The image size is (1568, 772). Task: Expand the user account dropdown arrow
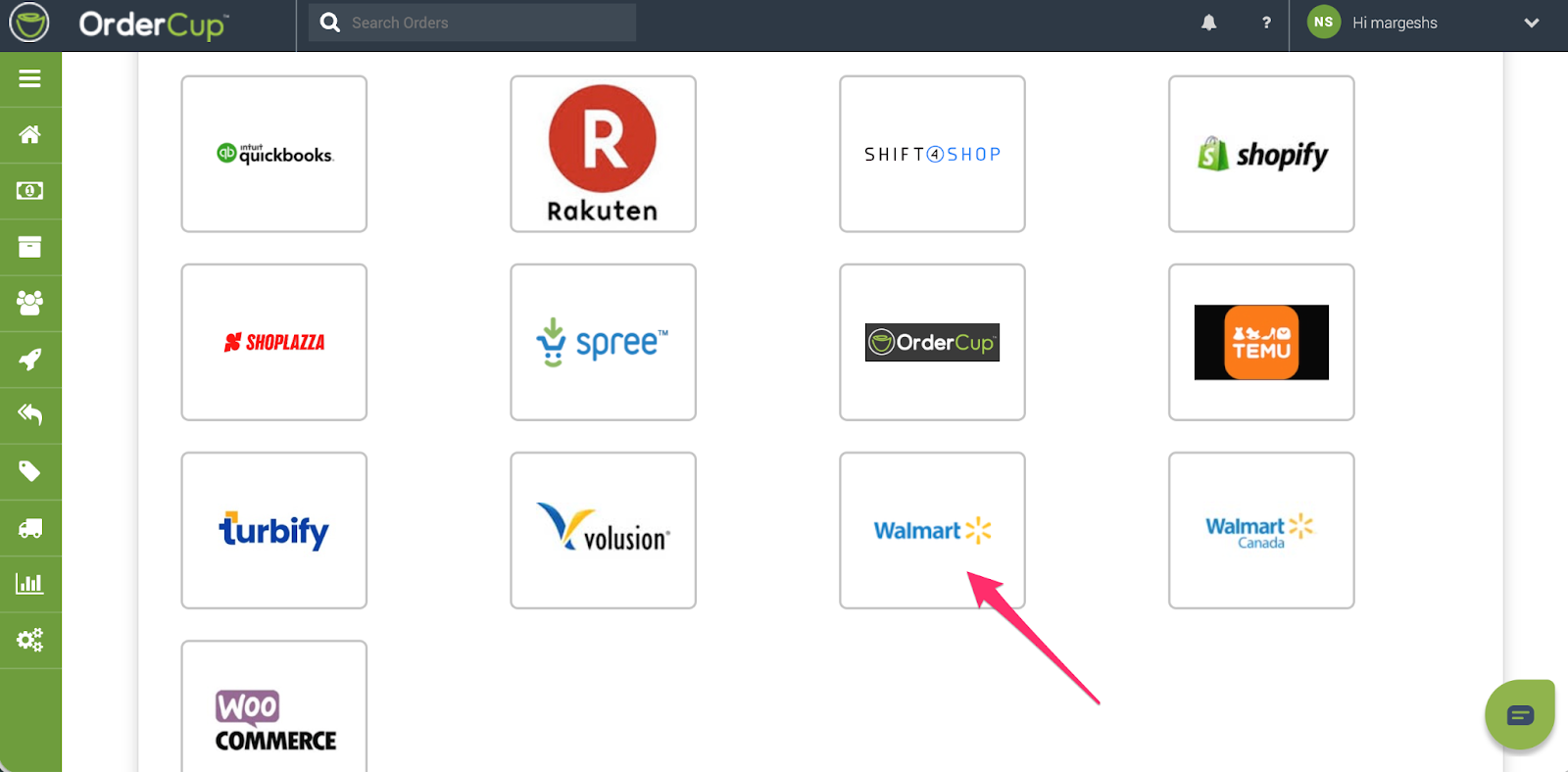coord(1532,23)
